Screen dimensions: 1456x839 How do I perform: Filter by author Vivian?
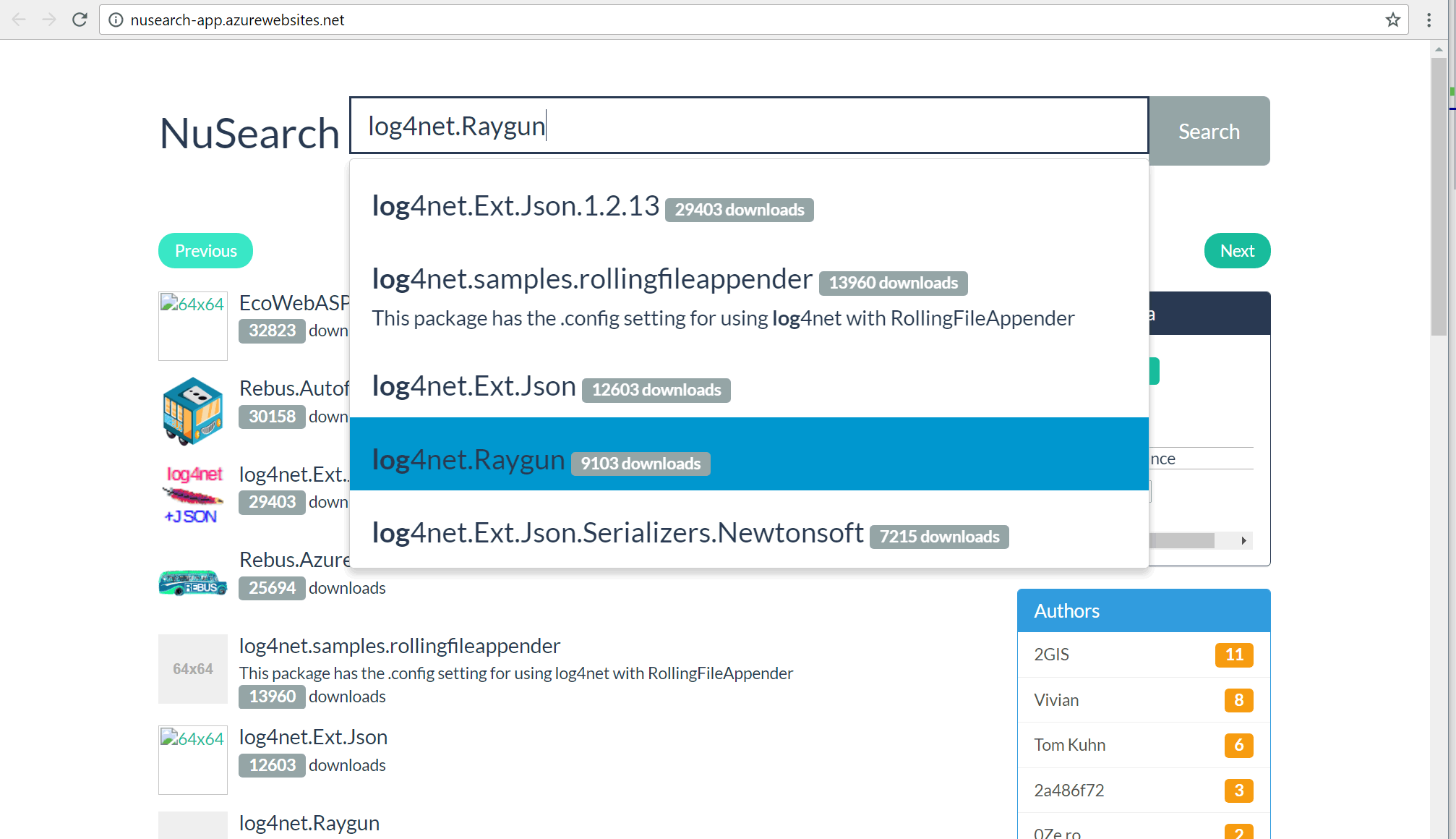click(x=1144, y=700)
